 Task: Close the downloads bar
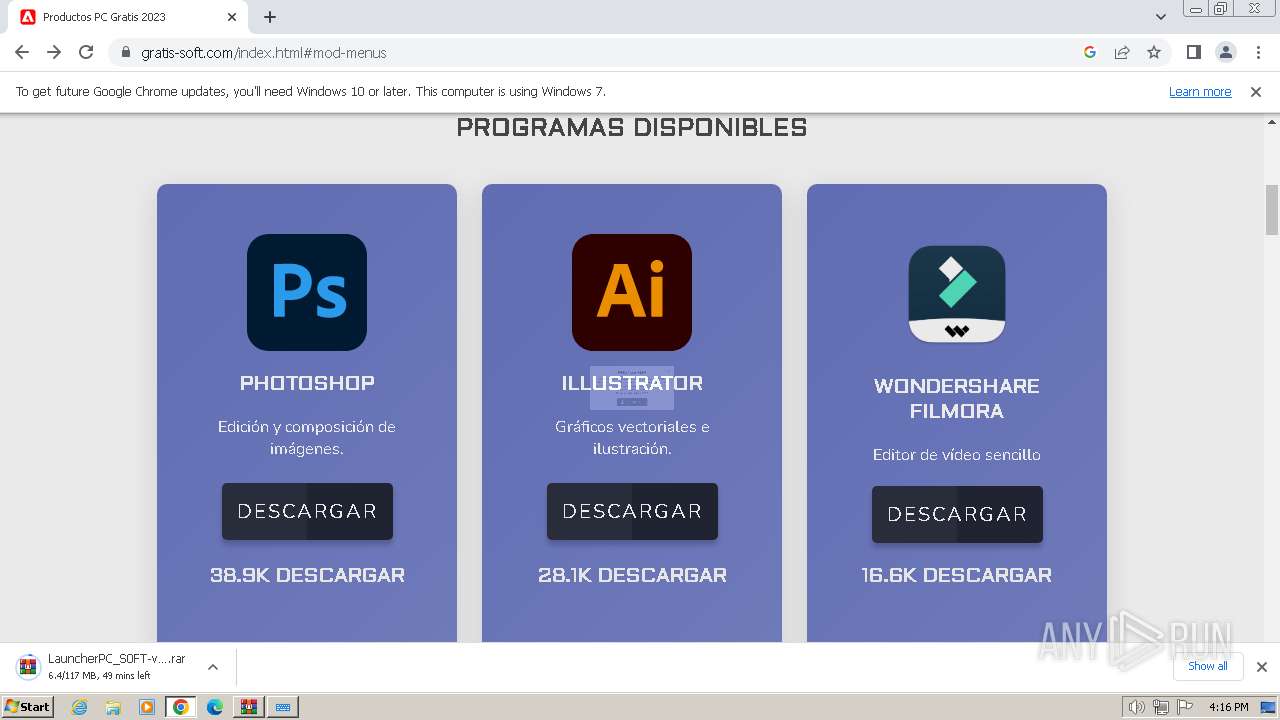pyautogui.click(x=1262, y=667)
